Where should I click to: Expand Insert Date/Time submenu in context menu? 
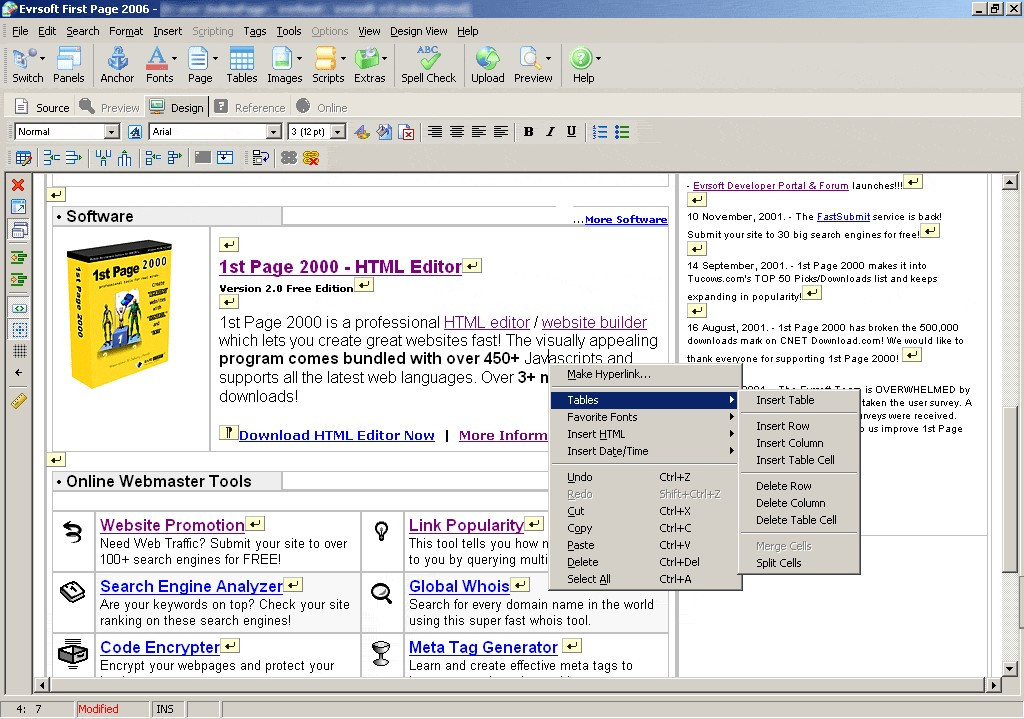(x=646, y=451)
